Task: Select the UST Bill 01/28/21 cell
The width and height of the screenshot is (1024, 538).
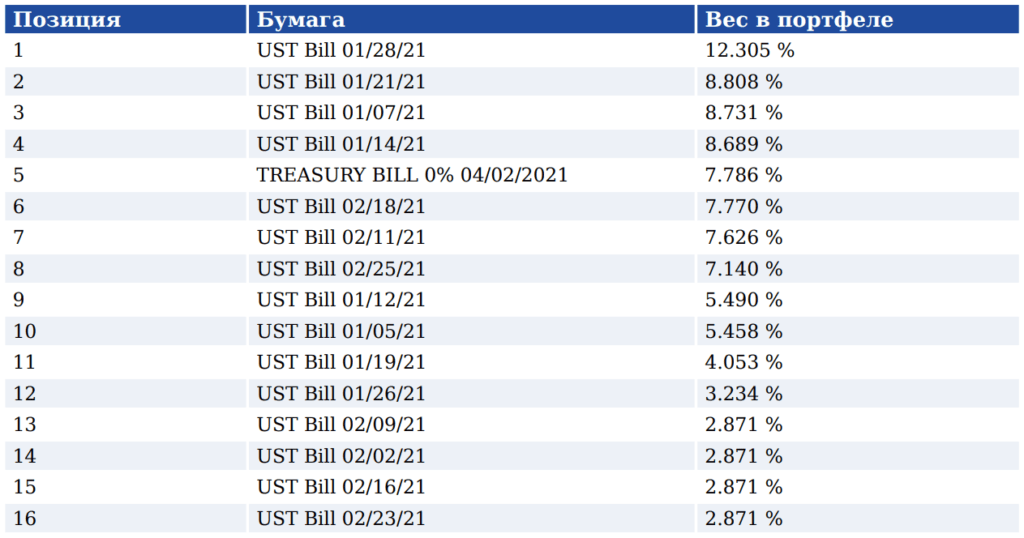Action: coord(341,50)
